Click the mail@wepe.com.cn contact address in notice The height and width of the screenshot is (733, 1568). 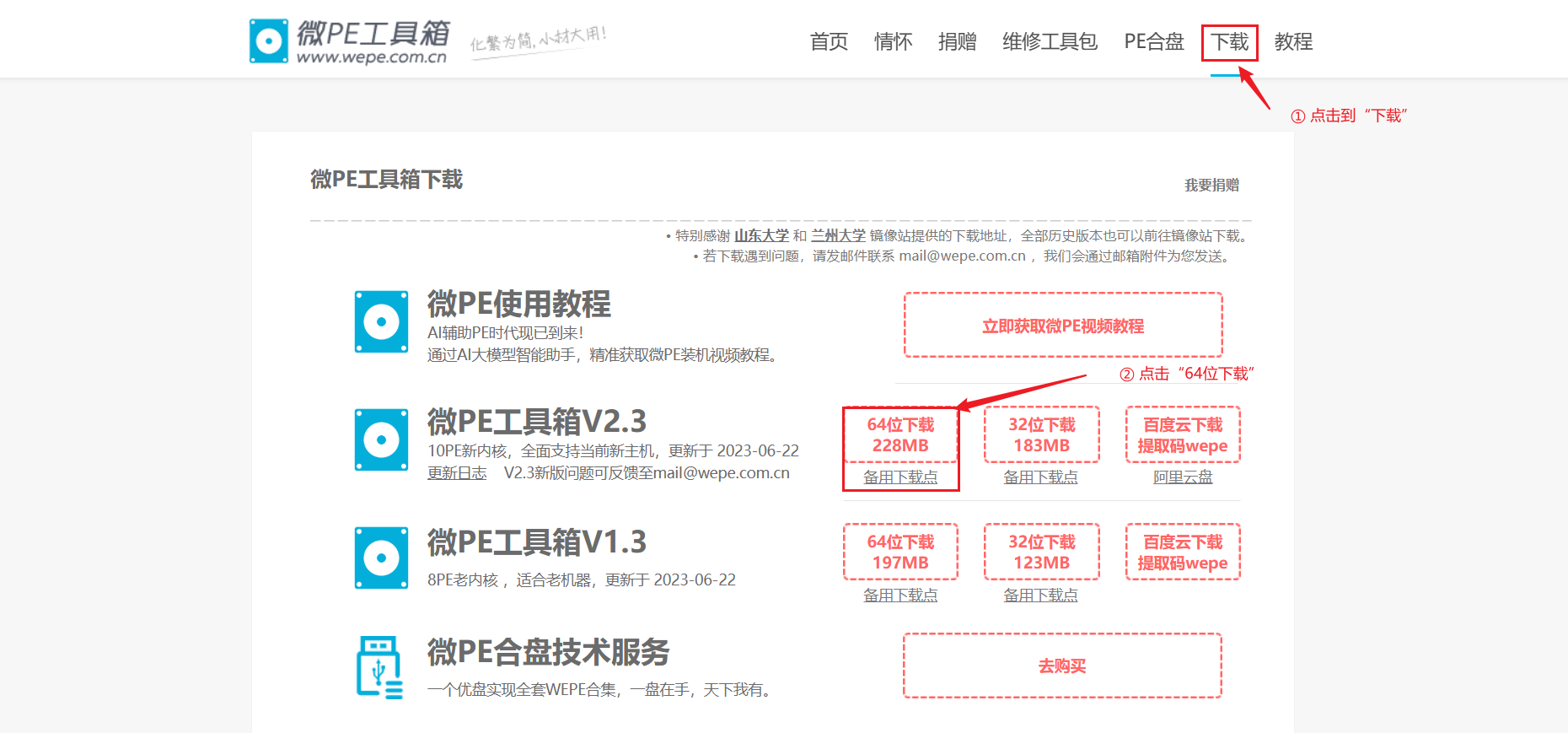962,256
